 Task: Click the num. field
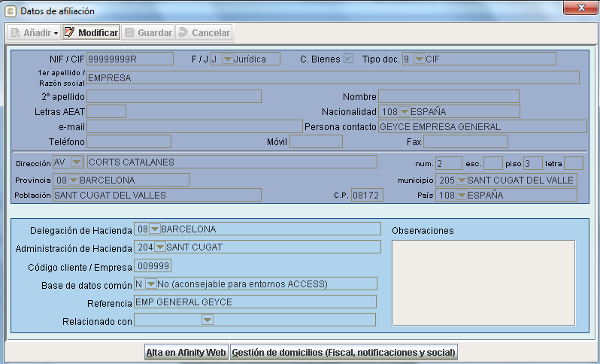click(x=449, y=163)
